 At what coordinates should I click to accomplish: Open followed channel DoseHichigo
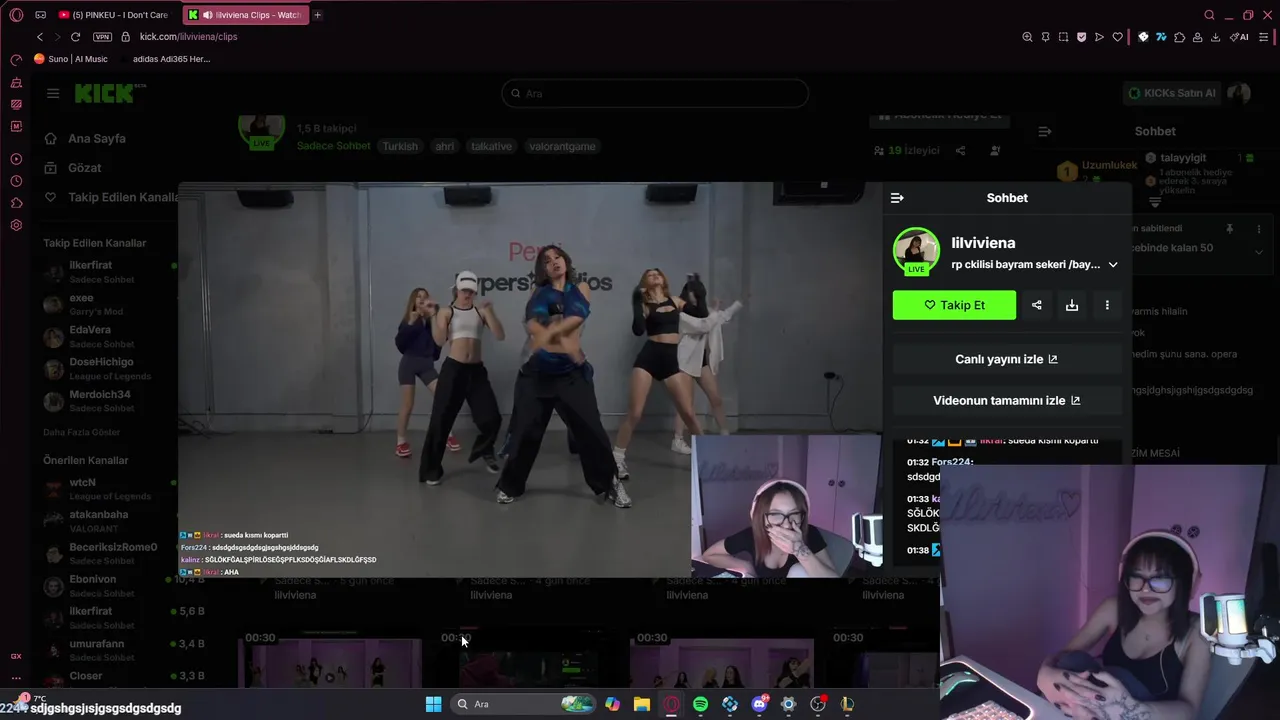point(110,368)
